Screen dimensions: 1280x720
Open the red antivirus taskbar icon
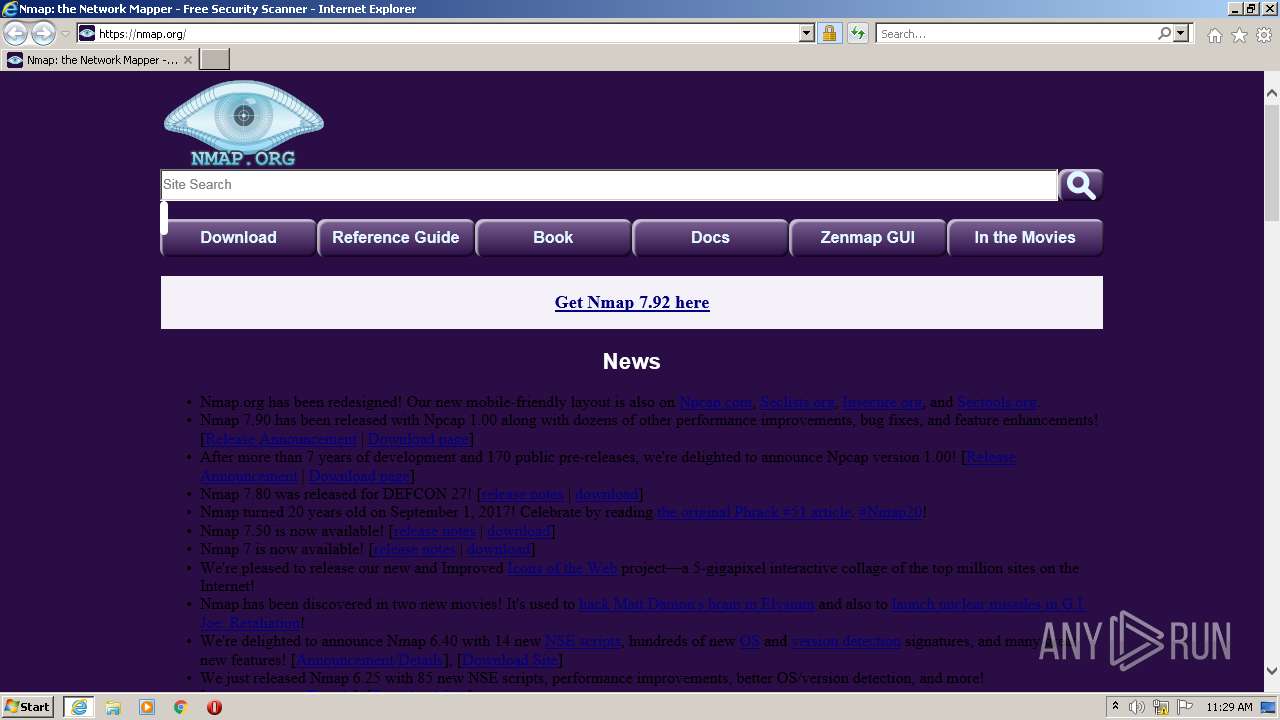pyautogui.click(x=214, y=707)
